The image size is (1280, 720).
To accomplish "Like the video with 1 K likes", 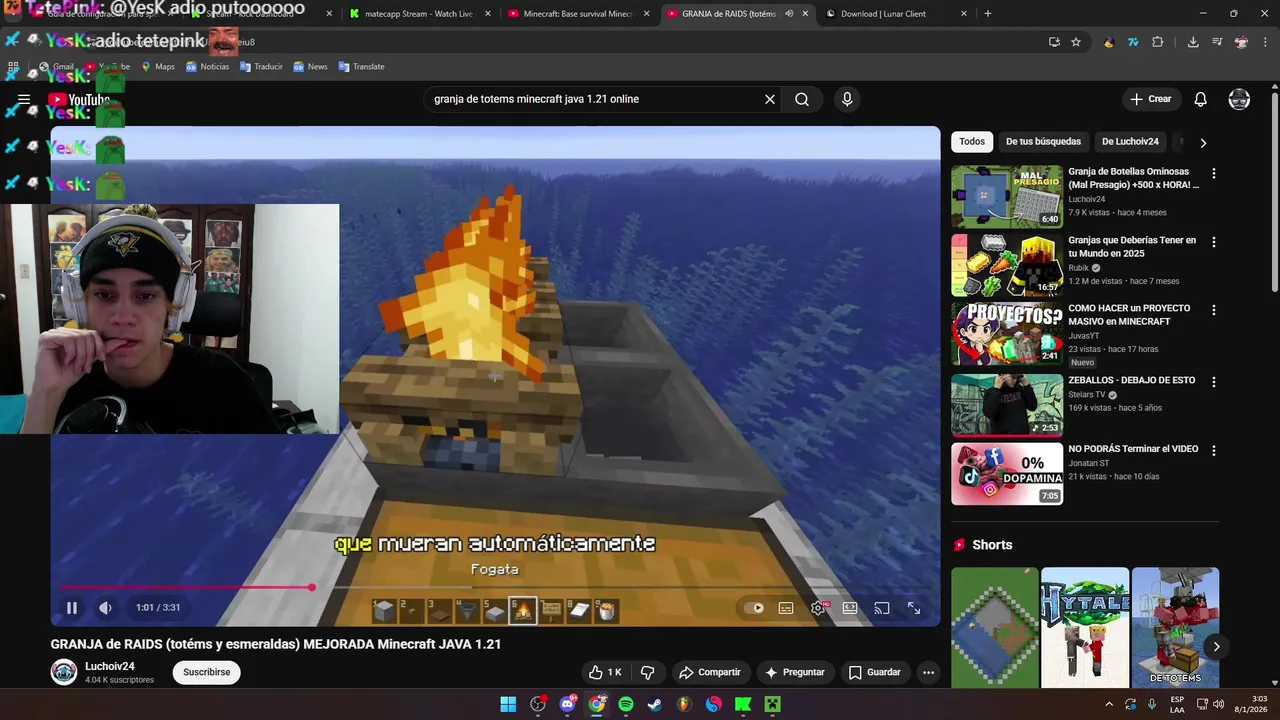I will coord(606,672).
